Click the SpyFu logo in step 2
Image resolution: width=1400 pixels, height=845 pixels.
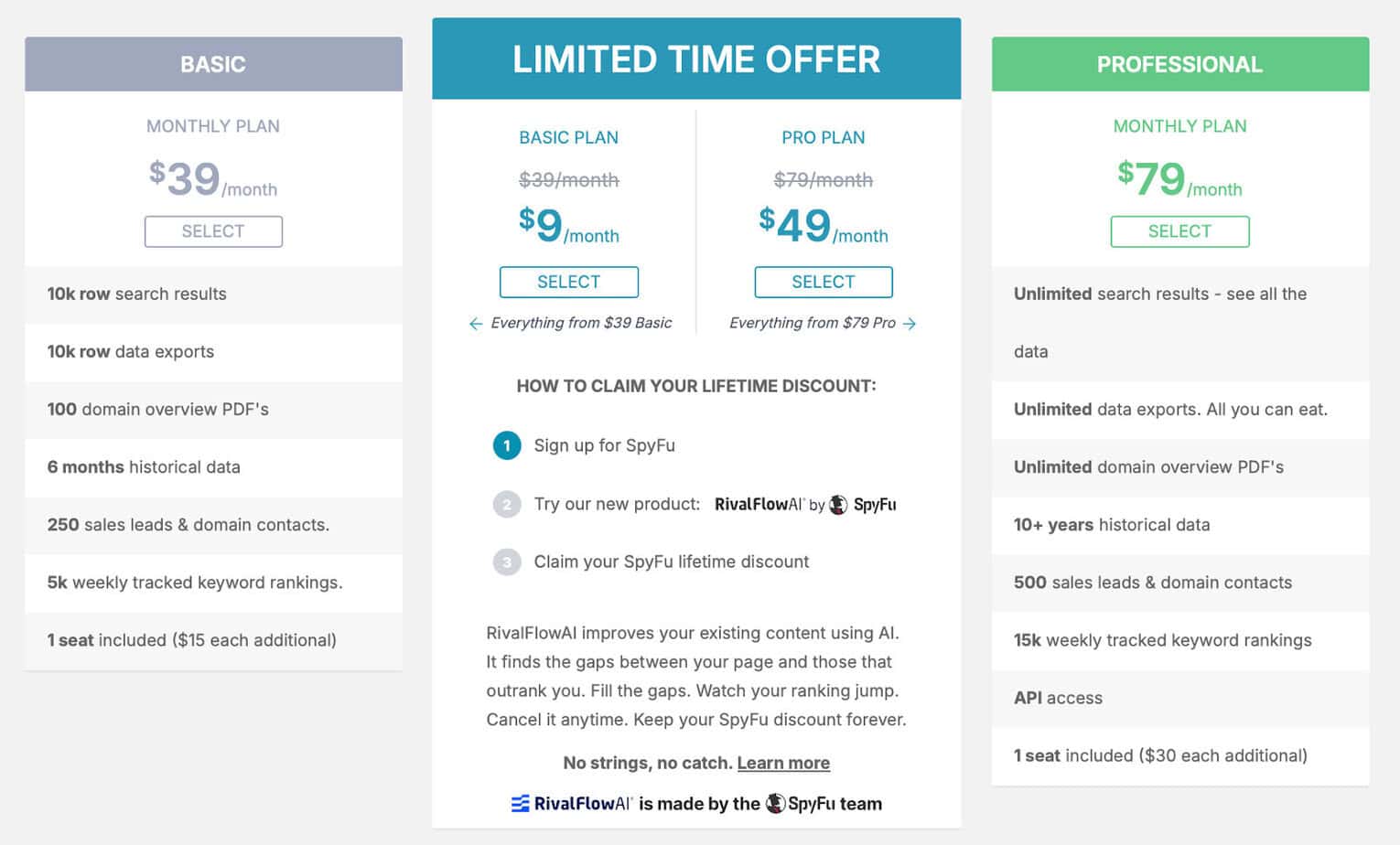click(863, 504)
